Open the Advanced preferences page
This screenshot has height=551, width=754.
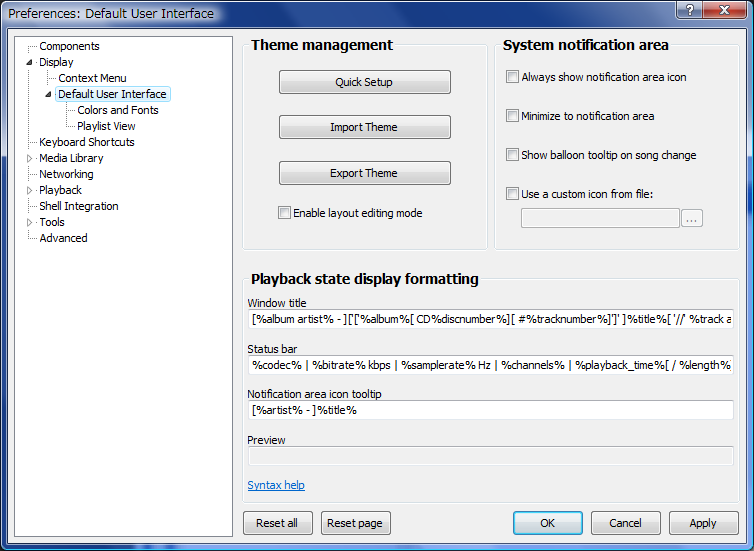pos(63,238)
